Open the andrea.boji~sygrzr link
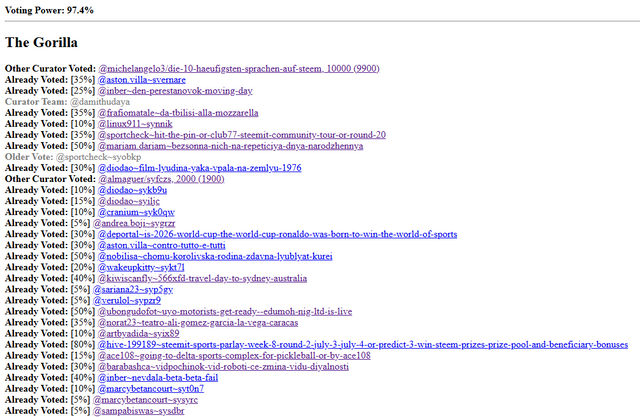 134,223
